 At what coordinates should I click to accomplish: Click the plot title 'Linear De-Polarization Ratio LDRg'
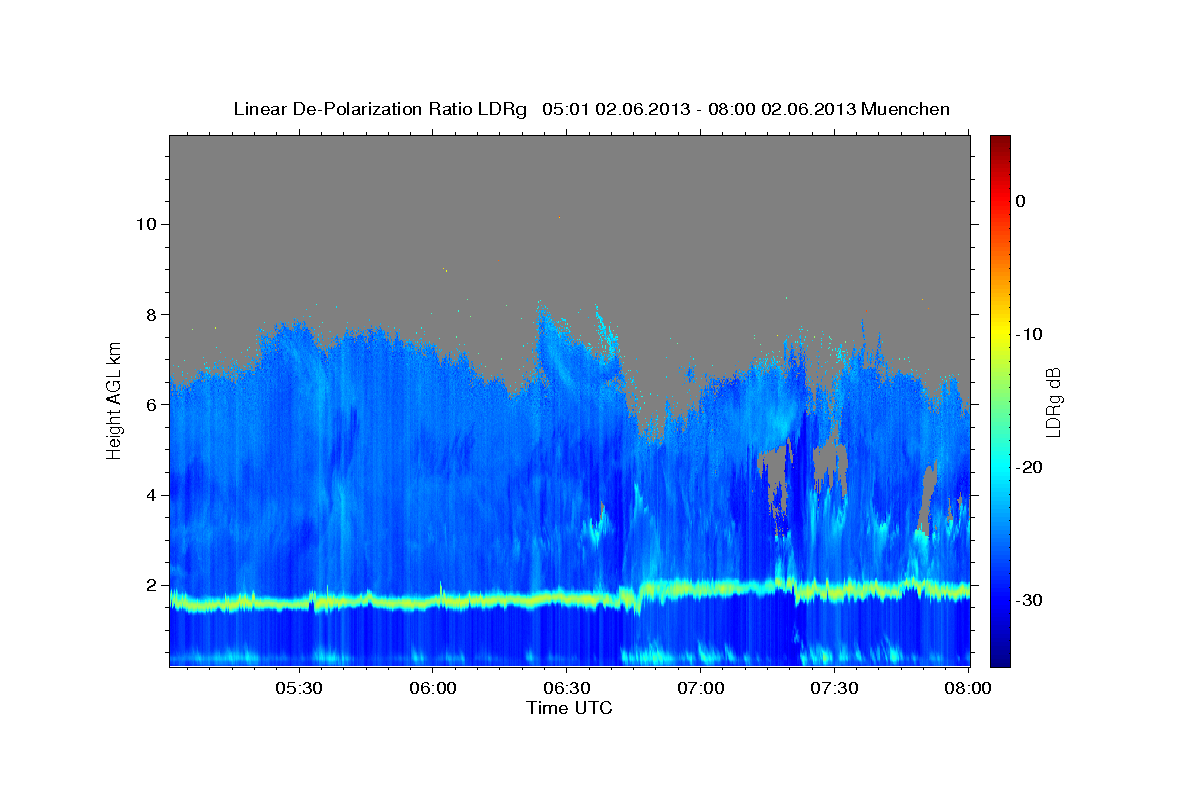[379, 109]
